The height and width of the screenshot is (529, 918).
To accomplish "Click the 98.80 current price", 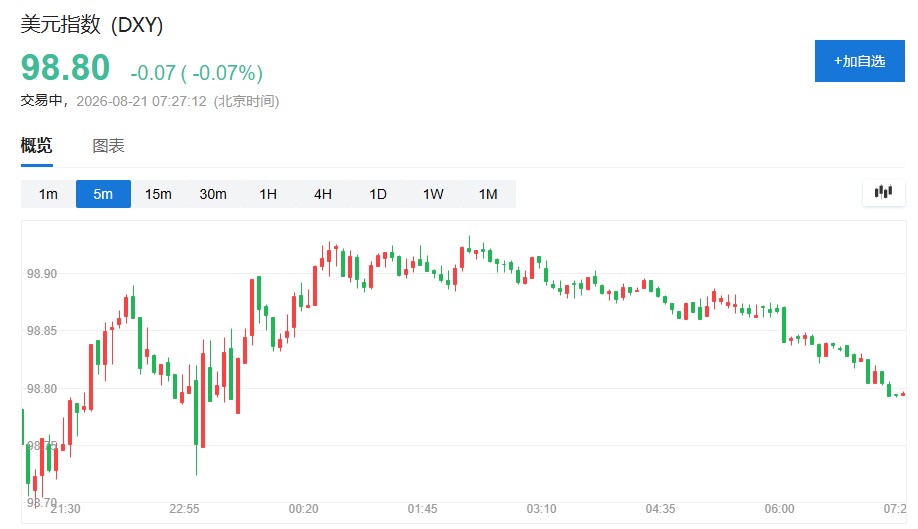I will point(66,67).
